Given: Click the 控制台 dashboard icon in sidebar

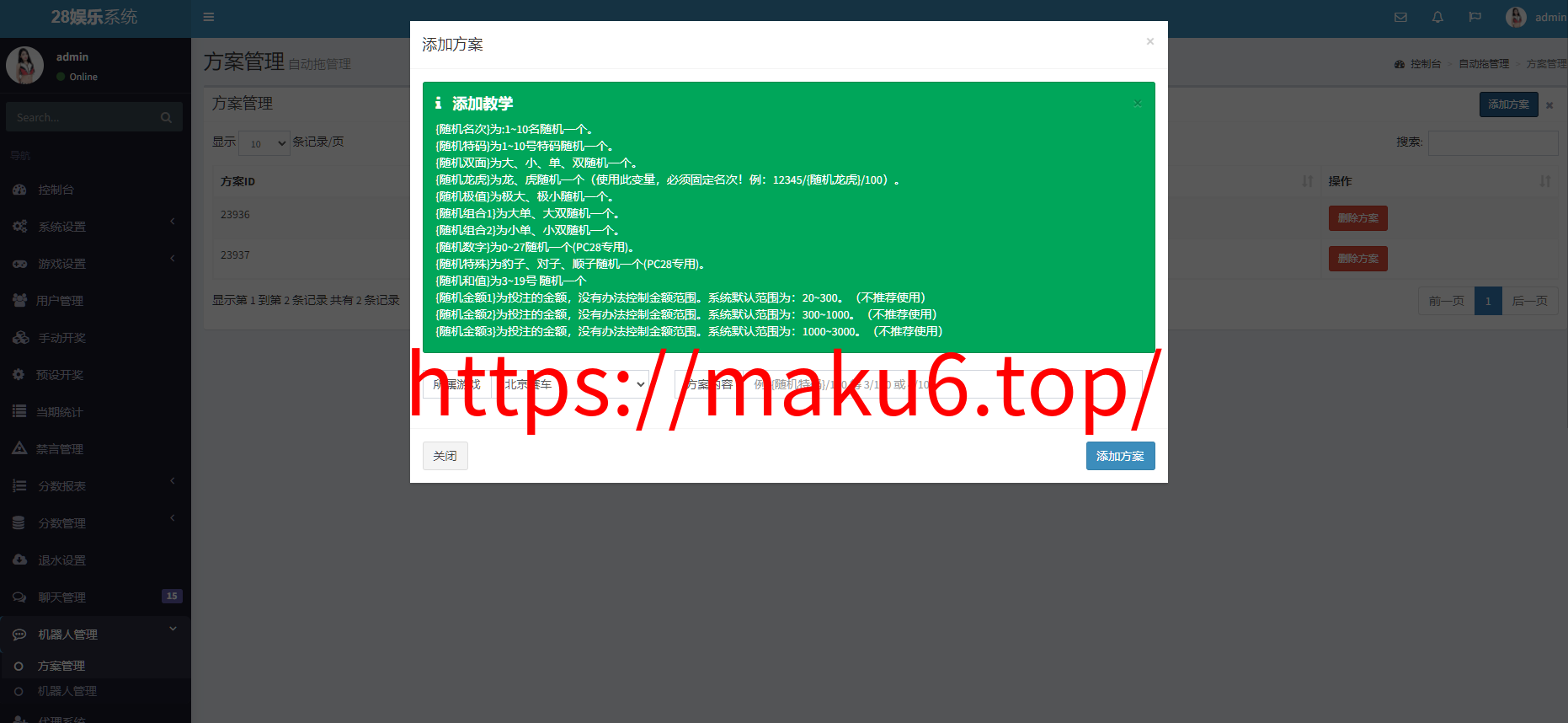Looking at the screenshot, I should pyautogui.click(x=19, y=190).
